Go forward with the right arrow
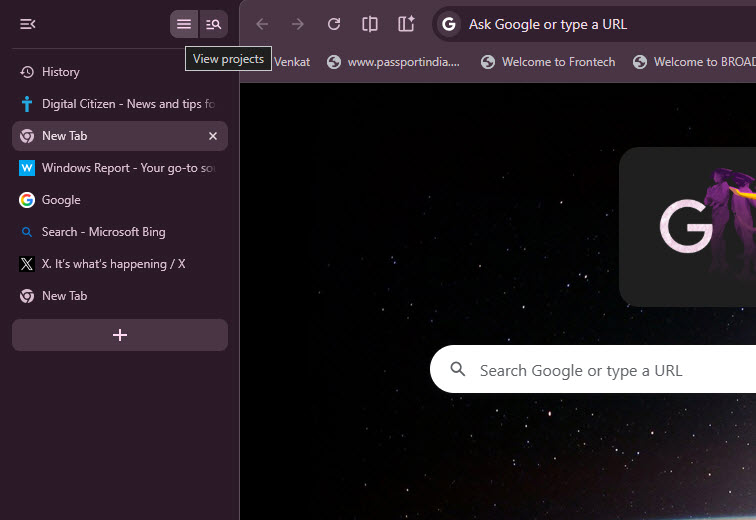The image size is (756, 520). (298, 24)
